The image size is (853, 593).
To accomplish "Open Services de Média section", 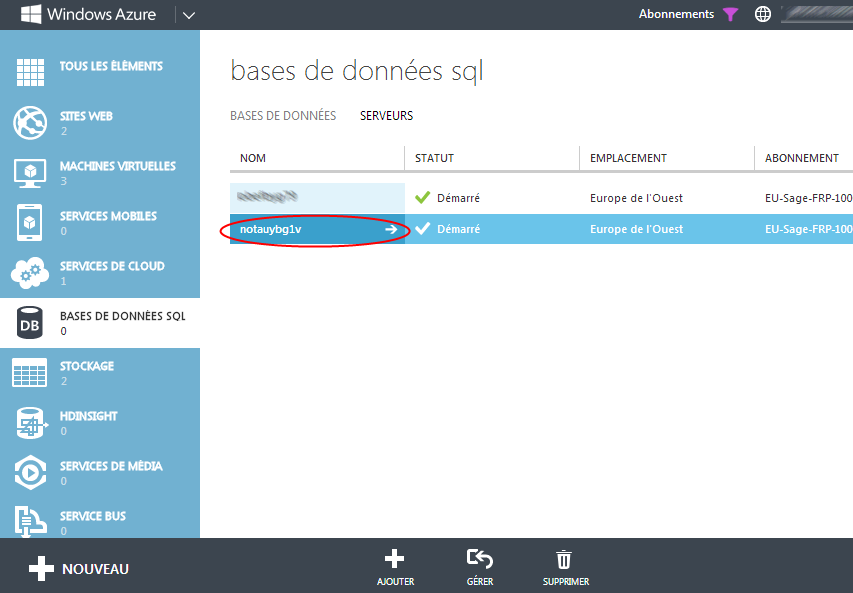I will click(x=100, y=473).
